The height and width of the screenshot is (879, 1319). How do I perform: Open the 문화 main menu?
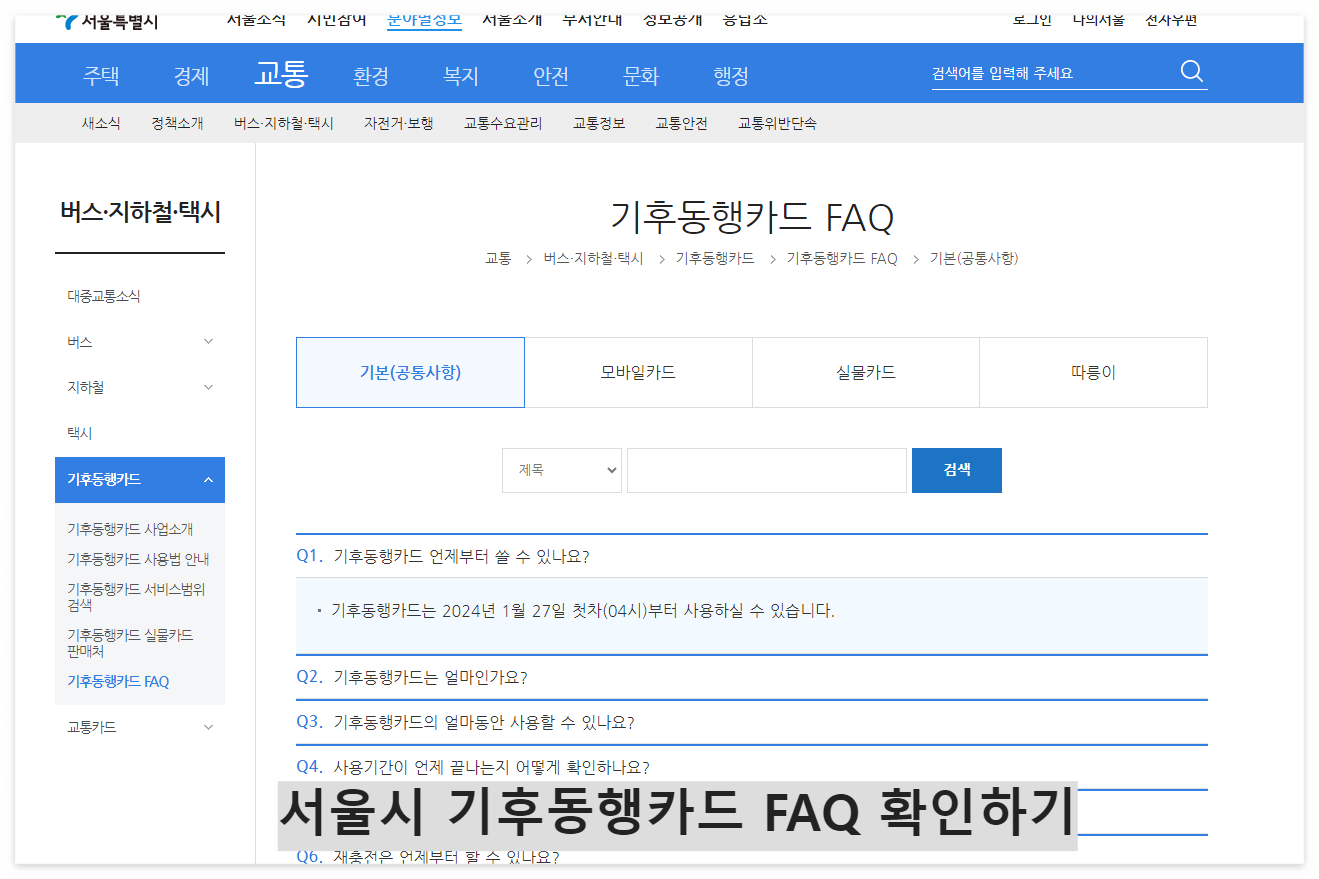641,76
